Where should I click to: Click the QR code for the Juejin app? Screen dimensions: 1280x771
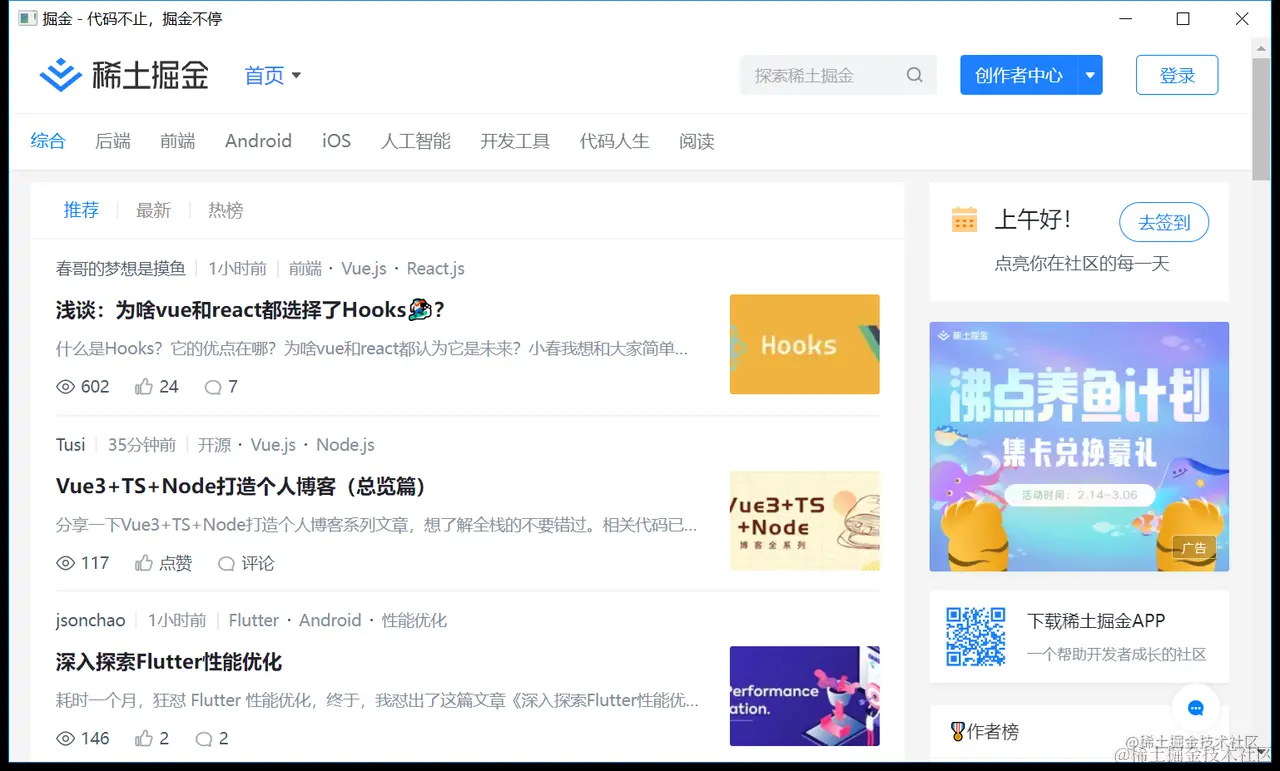(x=975, y=637)
